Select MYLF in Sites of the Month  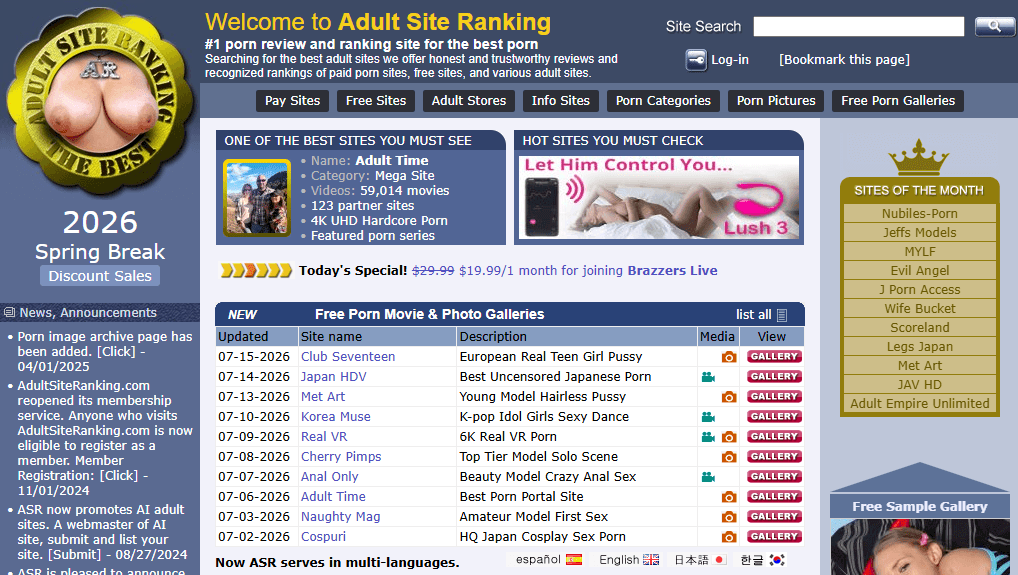[919, 252]
